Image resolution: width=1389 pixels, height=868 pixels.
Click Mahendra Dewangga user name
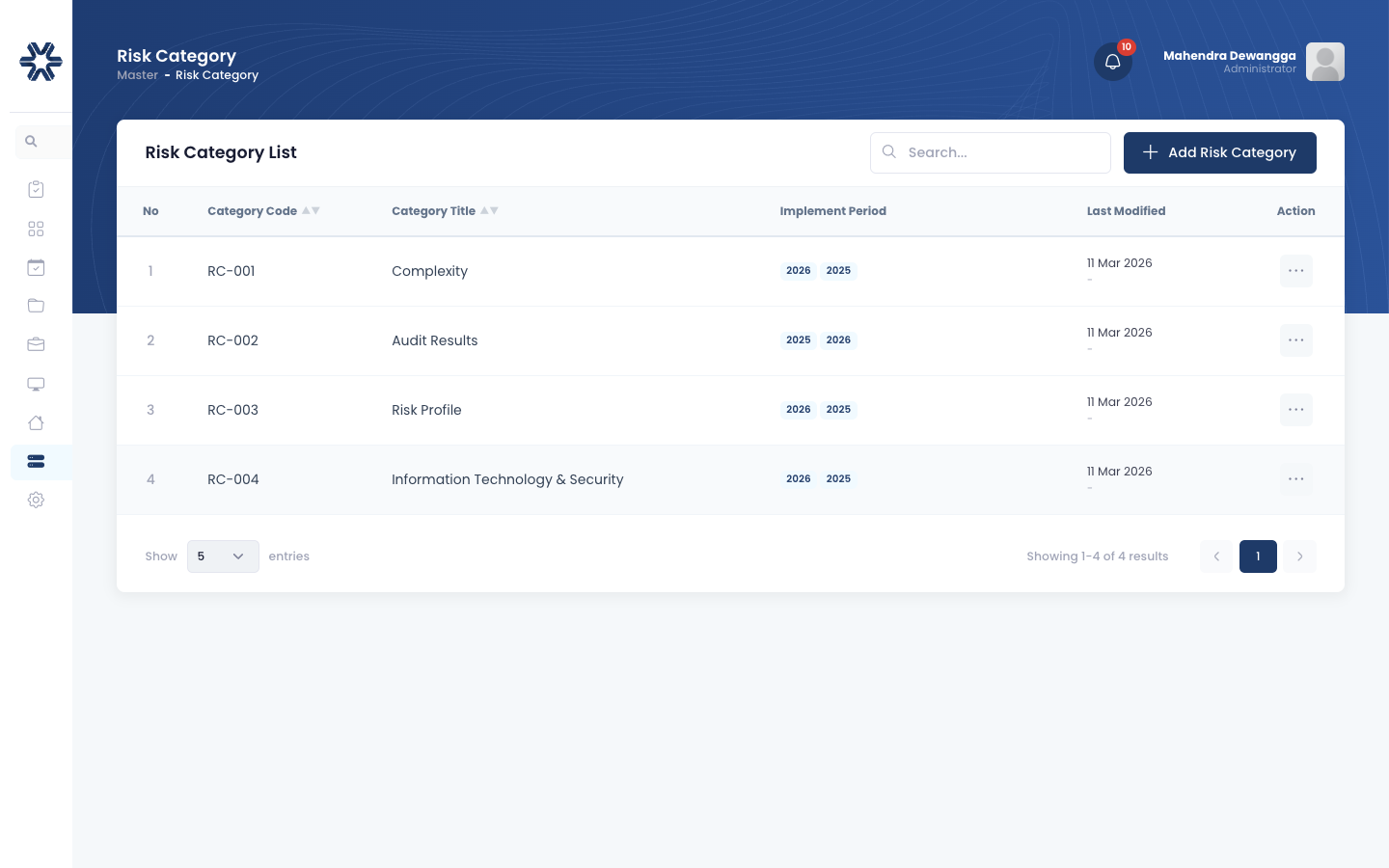coord(1230,56)
